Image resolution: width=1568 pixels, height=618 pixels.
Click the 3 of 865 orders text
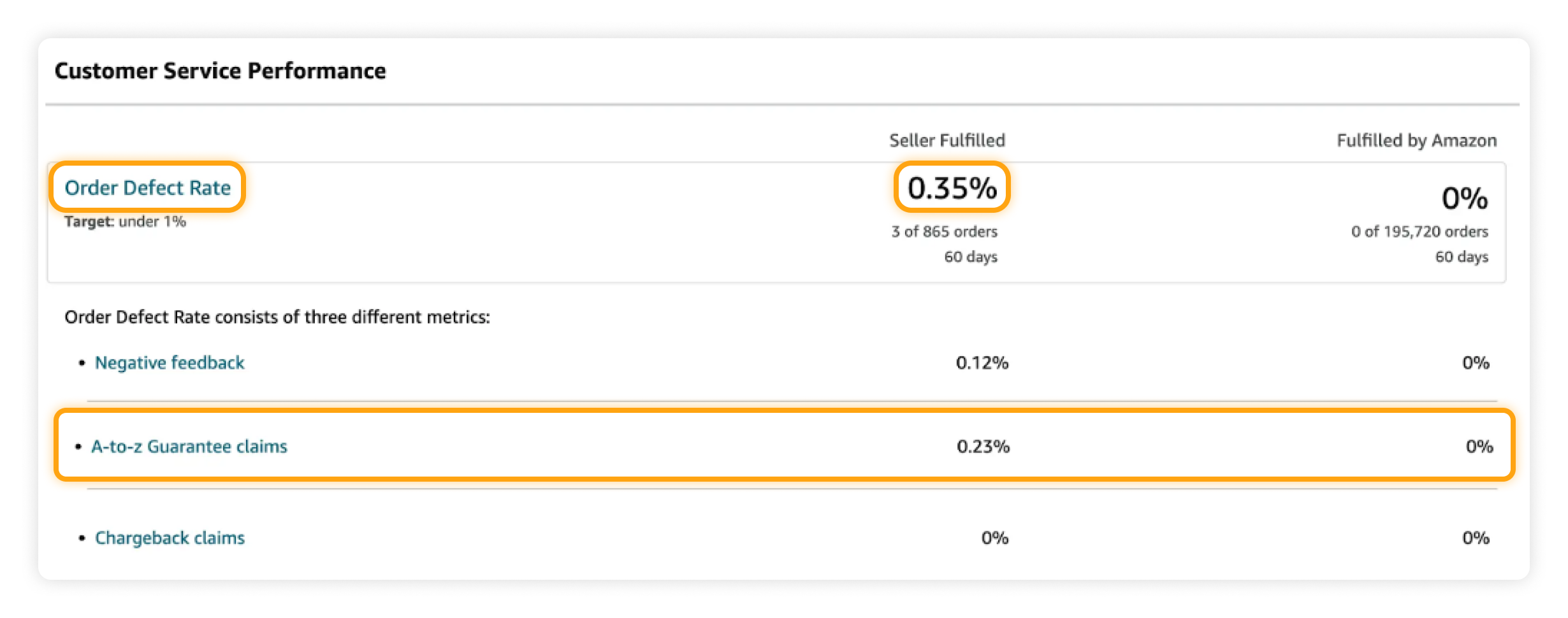click(944, 231)
